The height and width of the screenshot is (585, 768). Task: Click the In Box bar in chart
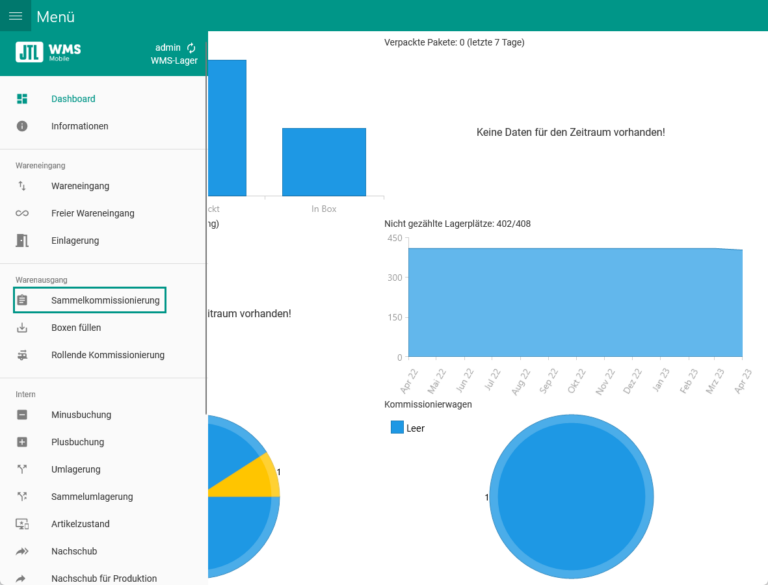[x=324, y=162]
